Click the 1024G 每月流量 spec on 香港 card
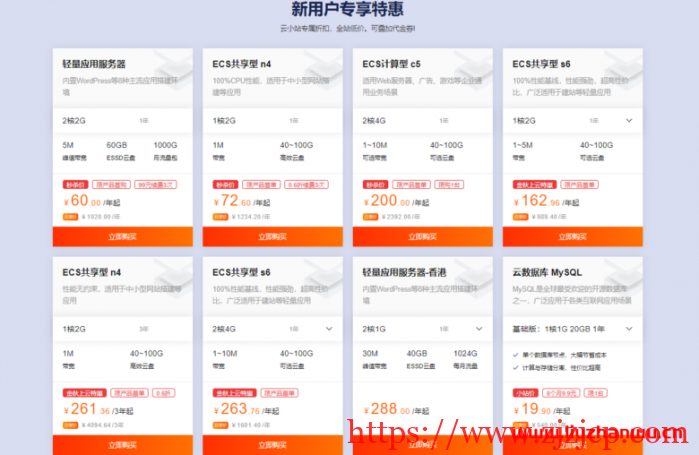Screen dimensions: 699x455 pos(465,359)
